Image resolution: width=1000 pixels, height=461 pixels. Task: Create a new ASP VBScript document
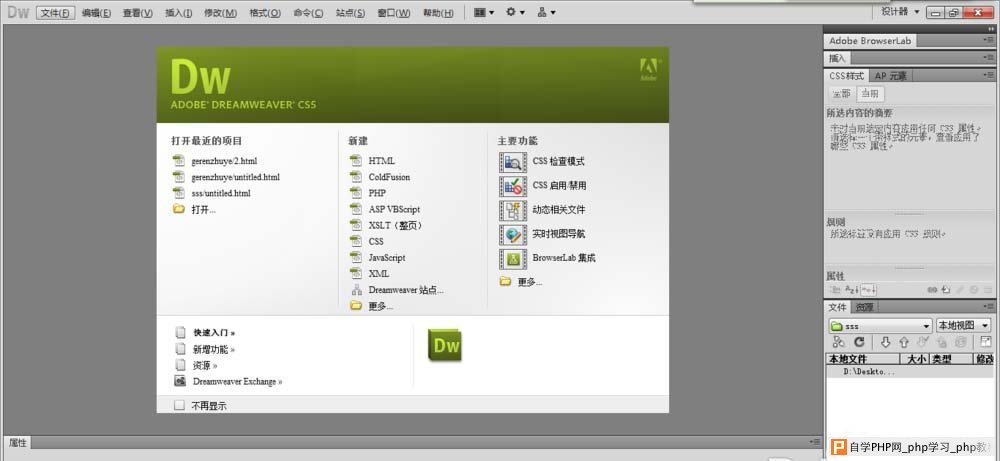tap(394, 209)
